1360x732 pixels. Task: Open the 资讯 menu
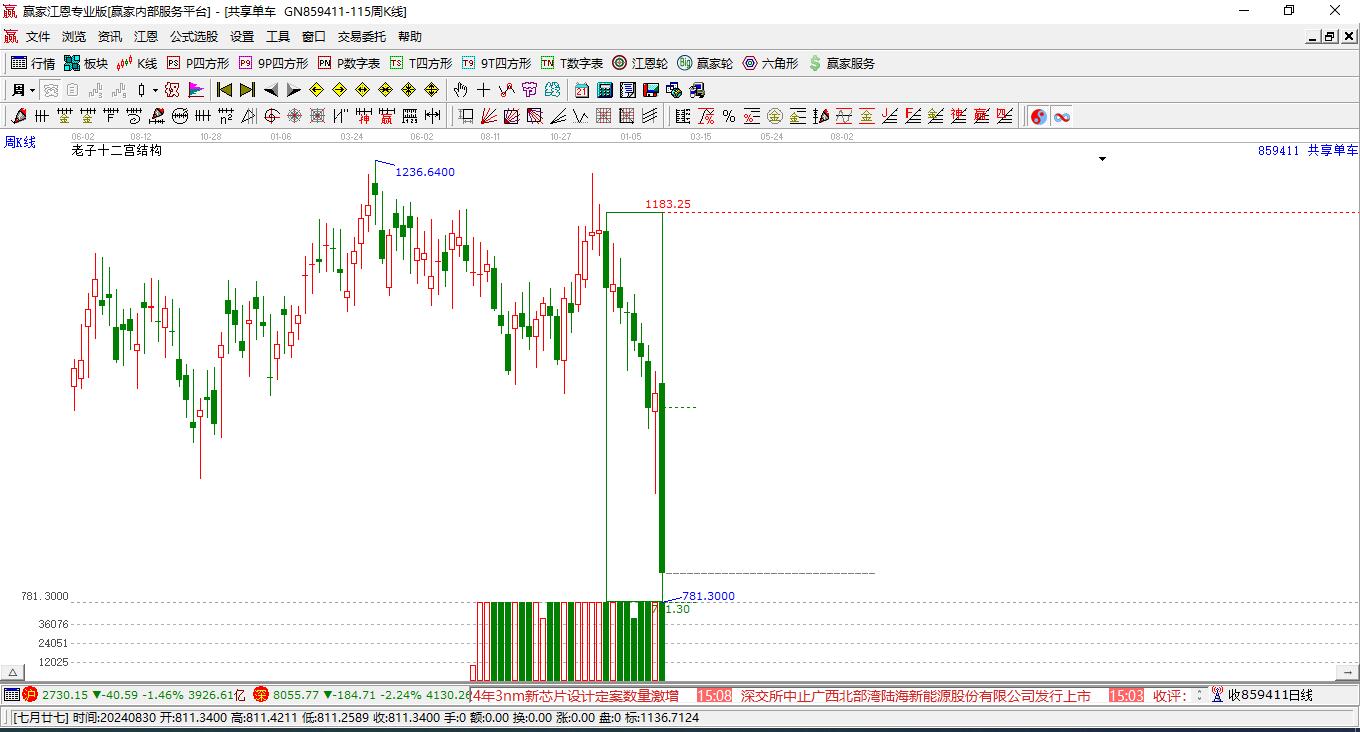[110, 36]
